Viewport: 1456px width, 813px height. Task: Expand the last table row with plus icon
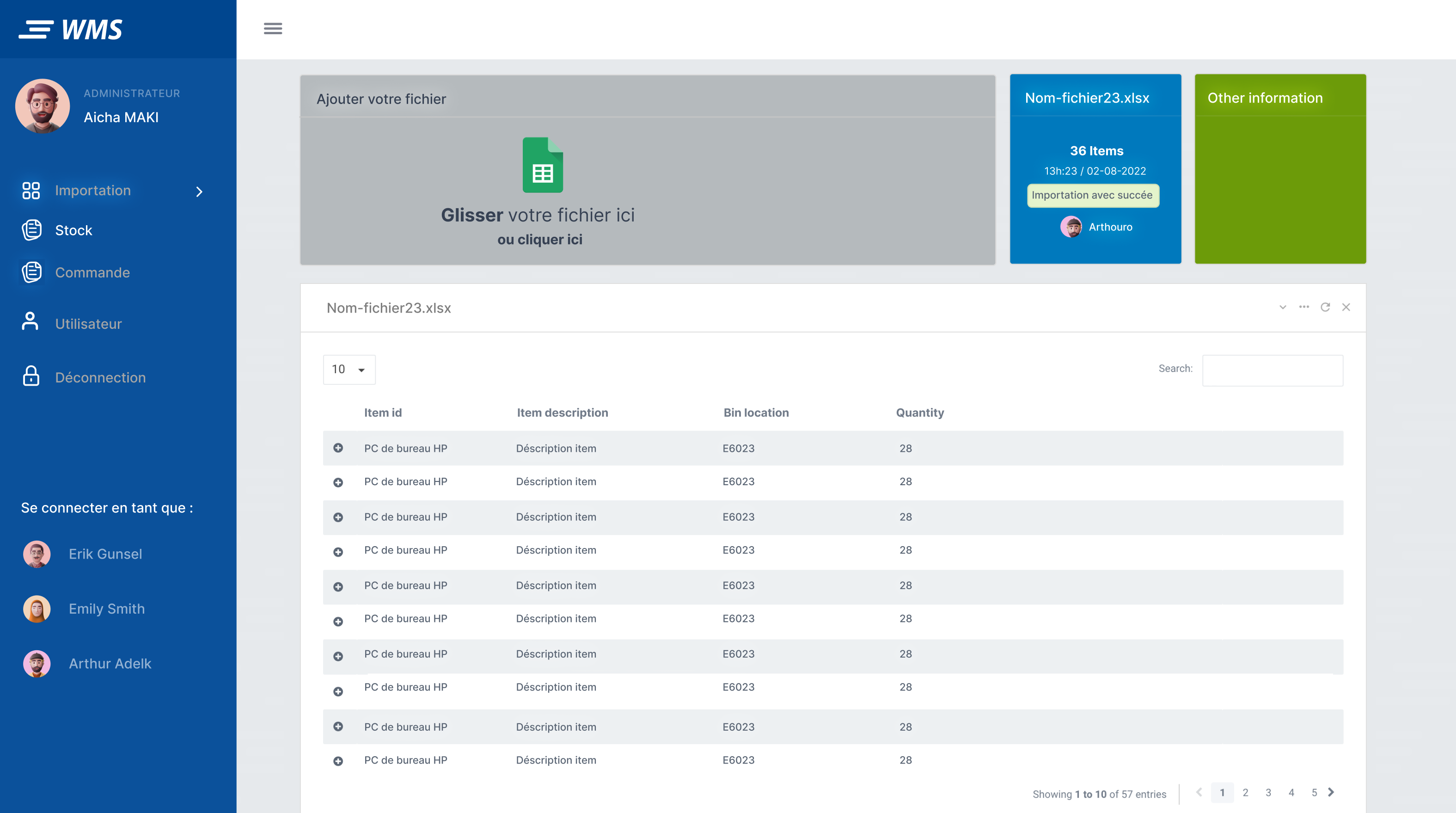338,761
